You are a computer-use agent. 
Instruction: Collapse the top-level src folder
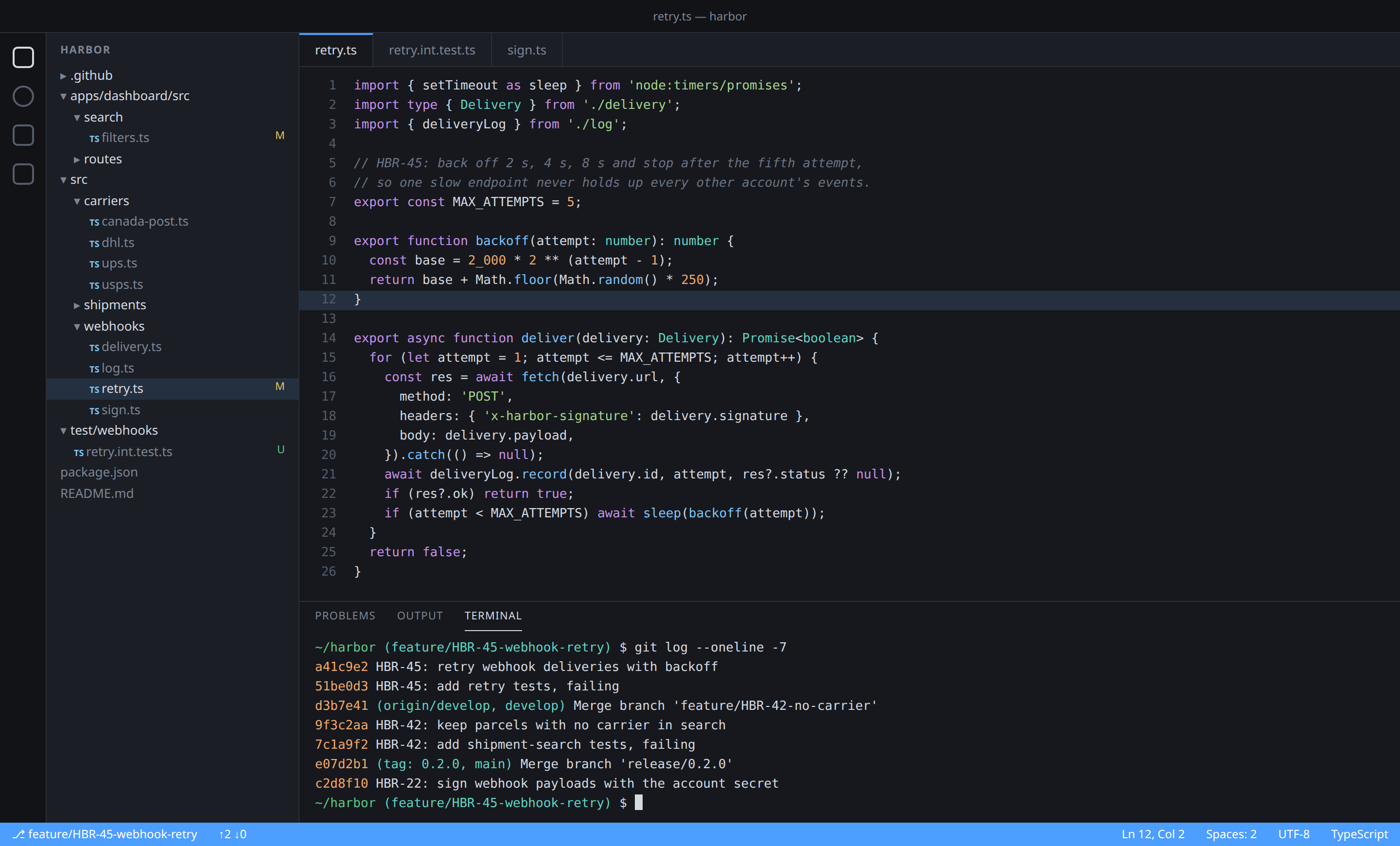63,179
